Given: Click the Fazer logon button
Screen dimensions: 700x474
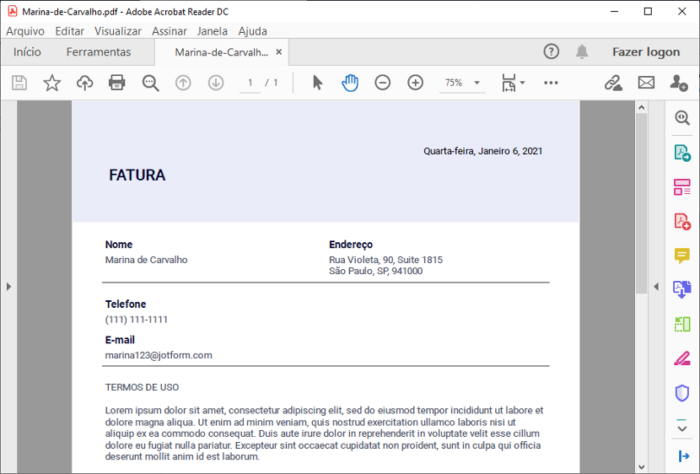Looking at the screenshot, I should [x=645, y=52].
